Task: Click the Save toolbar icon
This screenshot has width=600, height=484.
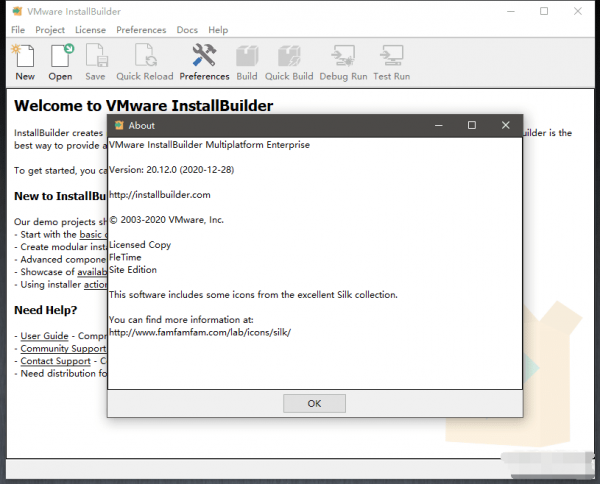Action: pos(95,60)
